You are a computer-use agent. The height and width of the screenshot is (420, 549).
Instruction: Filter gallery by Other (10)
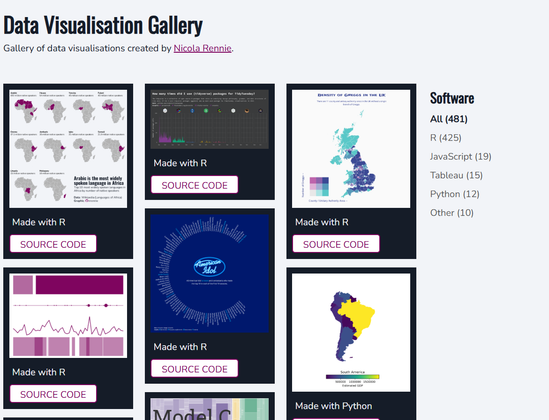point(452,213)
